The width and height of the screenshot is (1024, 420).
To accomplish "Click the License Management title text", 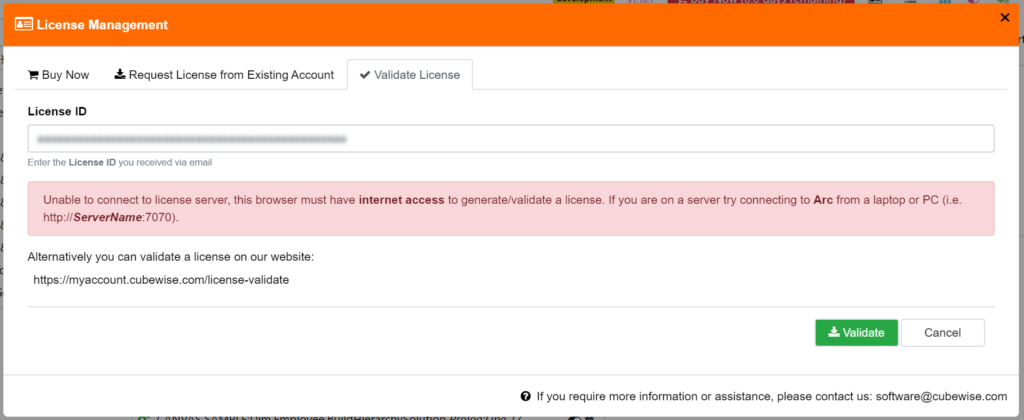I will (102, 24).
